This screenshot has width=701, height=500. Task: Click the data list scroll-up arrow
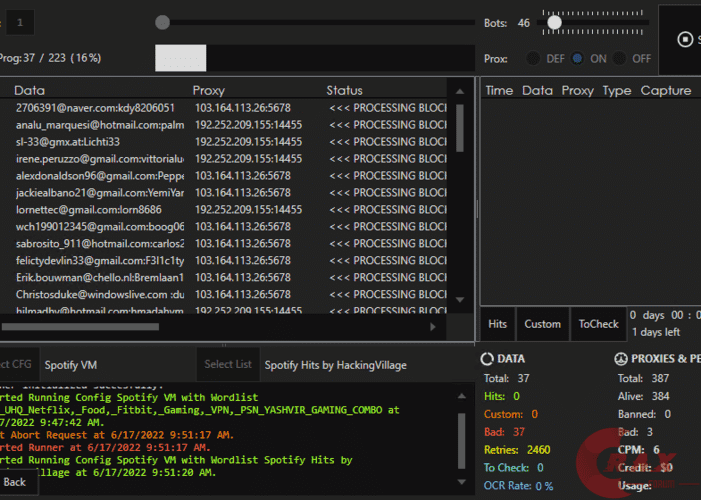(x=460, y=90)
